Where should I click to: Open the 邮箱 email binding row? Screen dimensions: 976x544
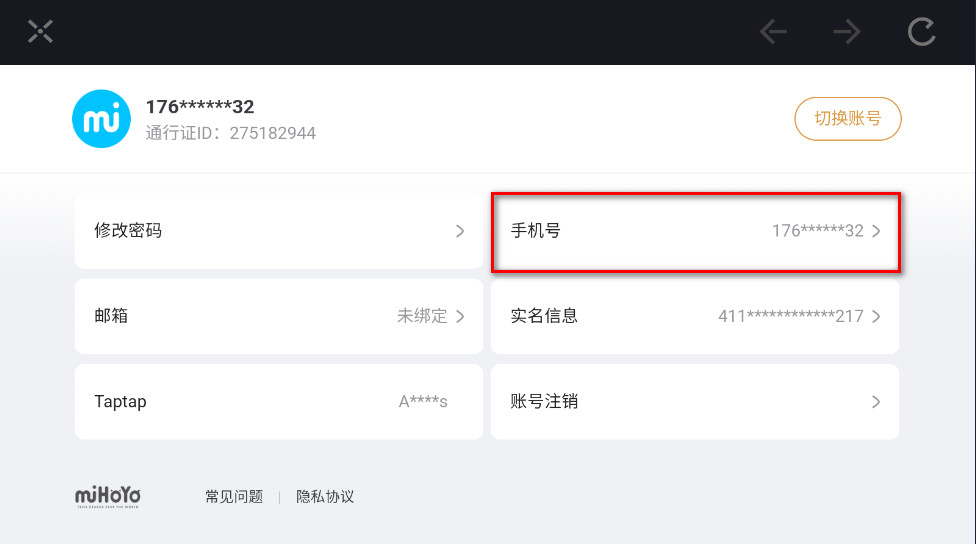279,316
